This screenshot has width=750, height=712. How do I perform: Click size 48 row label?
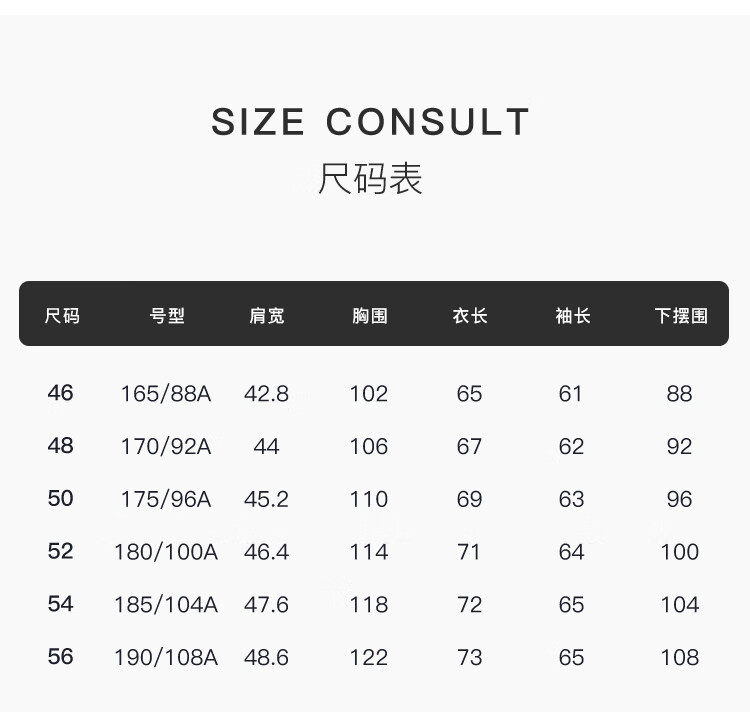coord(60,446)
